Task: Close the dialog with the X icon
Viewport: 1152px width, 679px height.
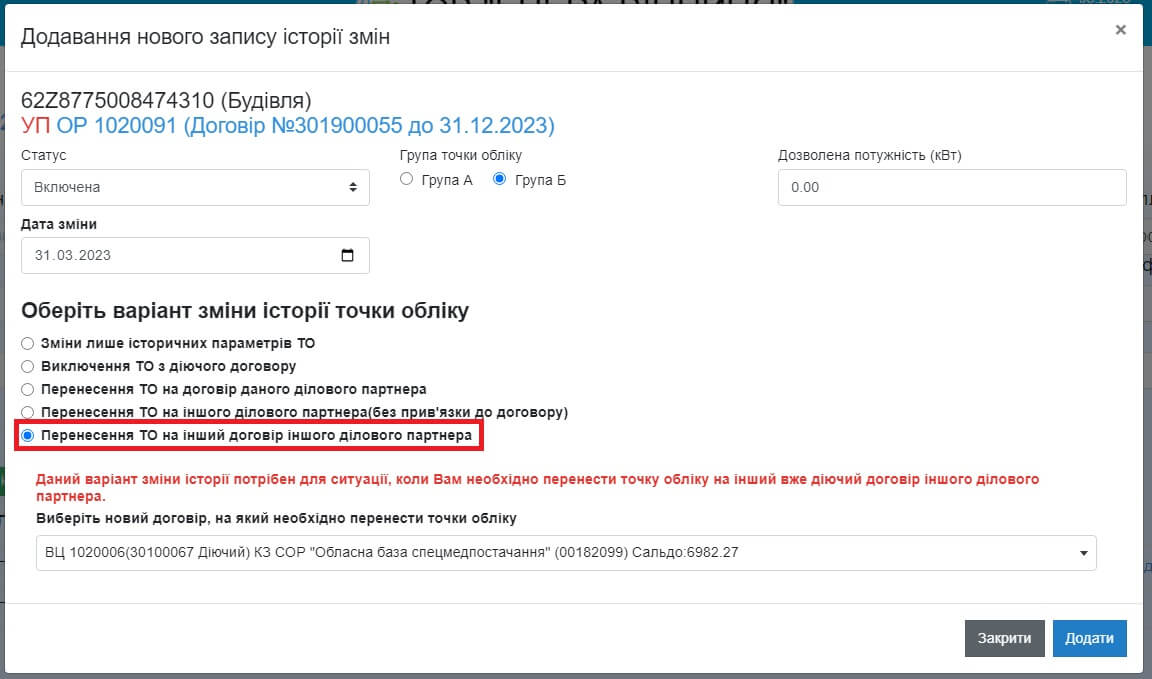Action: (x=1120, y=30)
